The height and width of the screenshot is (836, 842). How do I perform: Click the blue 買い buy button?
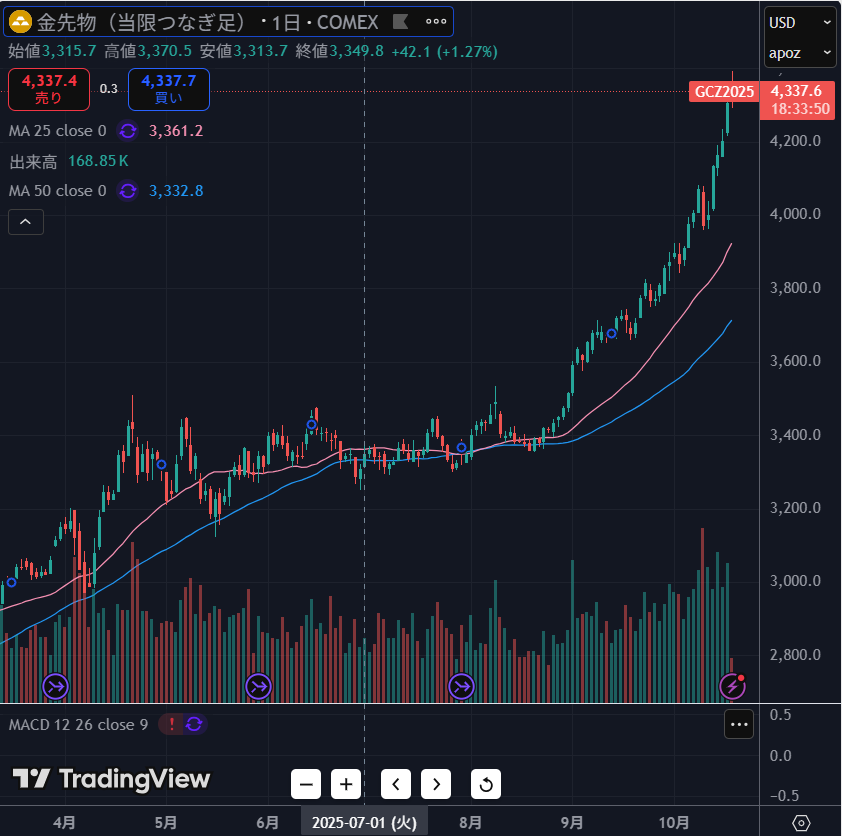pyautogui.click(x=168, y=89)
